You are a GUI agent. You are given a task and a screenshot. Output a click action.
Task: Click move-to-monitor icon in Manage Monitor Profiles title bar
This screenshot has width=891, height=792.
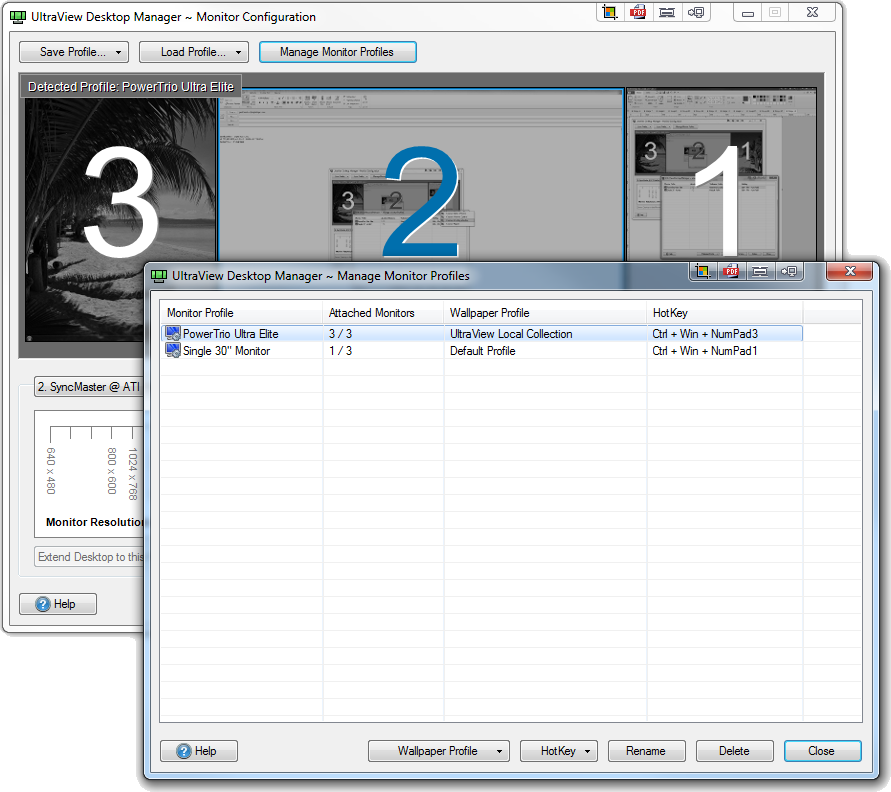click(789, 272)
